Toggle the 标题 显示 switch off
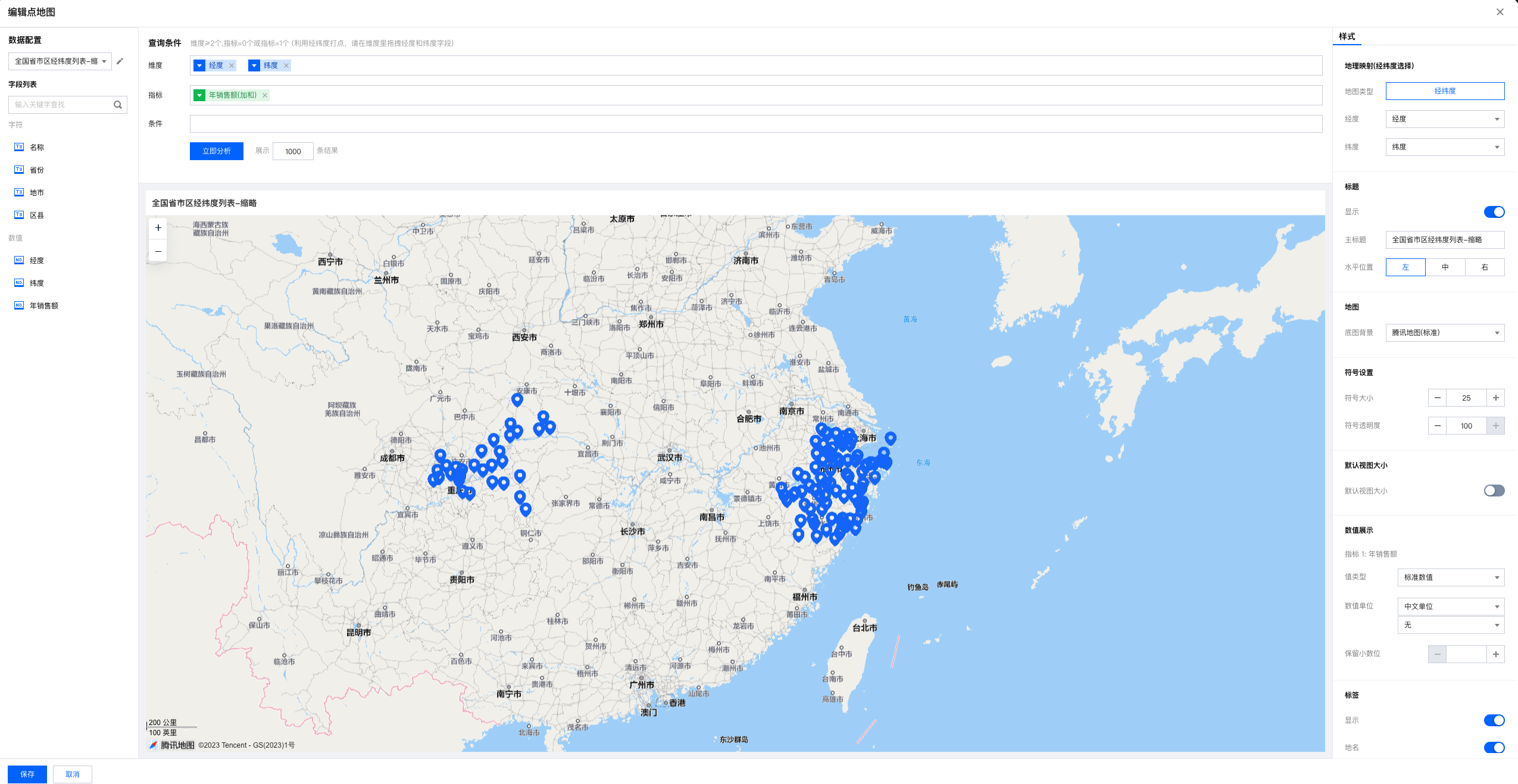Viewport: 1518px width, 784px height. (x=1494, y=212)
